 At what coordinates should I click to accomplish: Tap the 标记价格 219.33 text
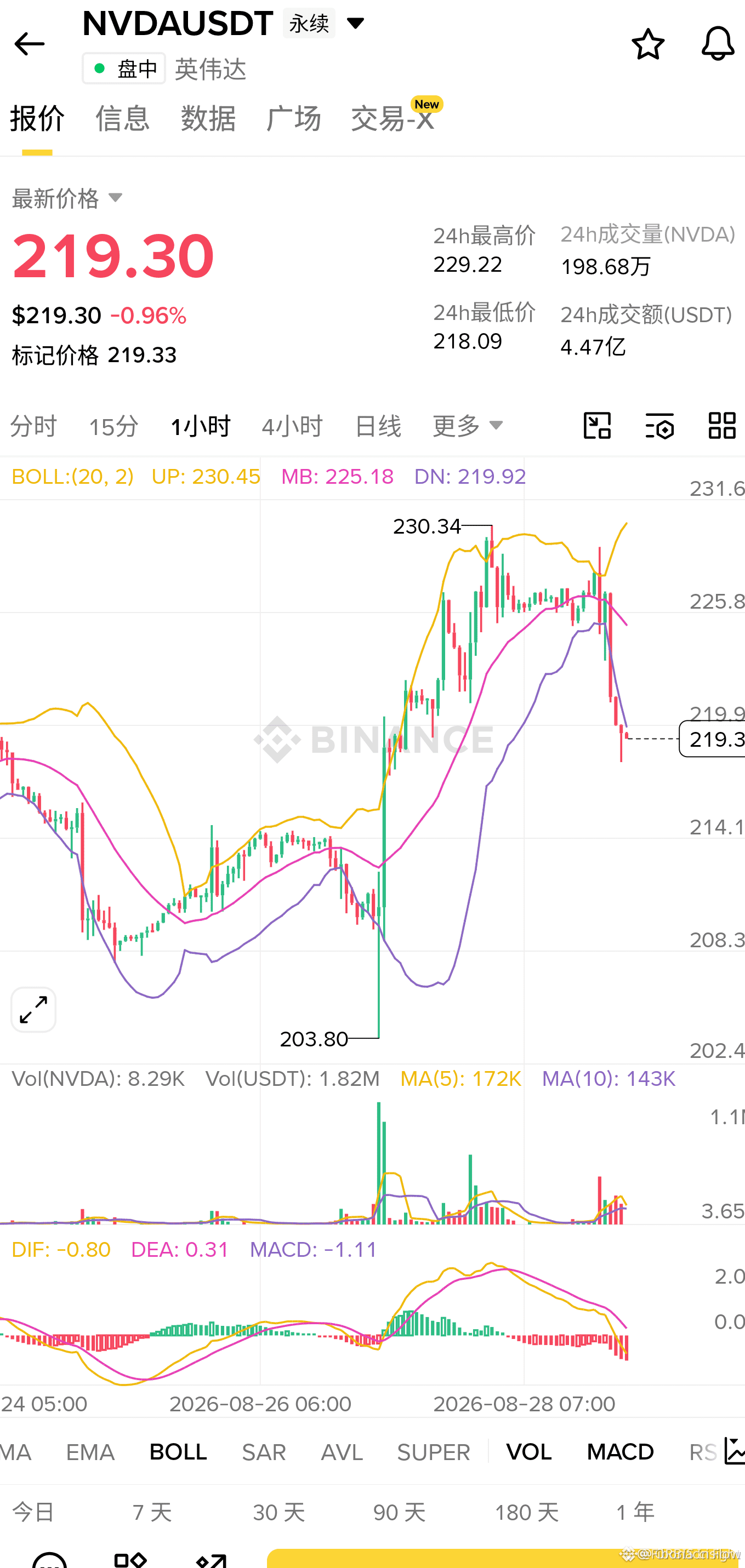[x=94, y=355]
